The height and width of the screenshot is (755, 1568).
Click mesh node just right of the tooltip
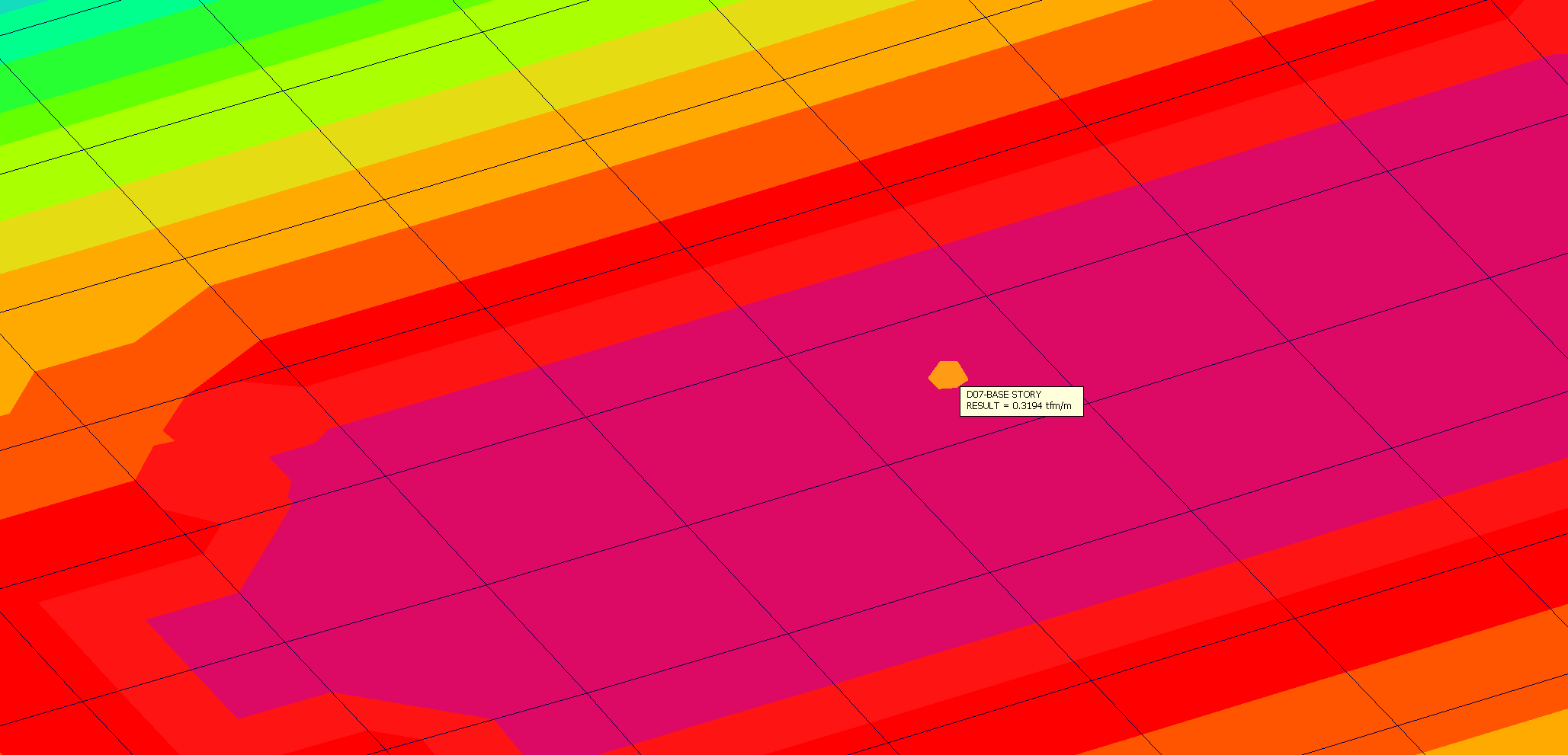tap(1088, 402)
